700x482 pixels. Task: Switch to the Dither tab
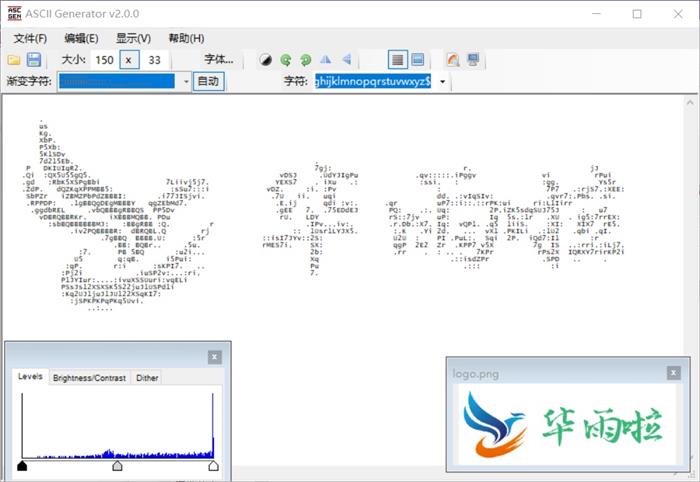(147, 378)
